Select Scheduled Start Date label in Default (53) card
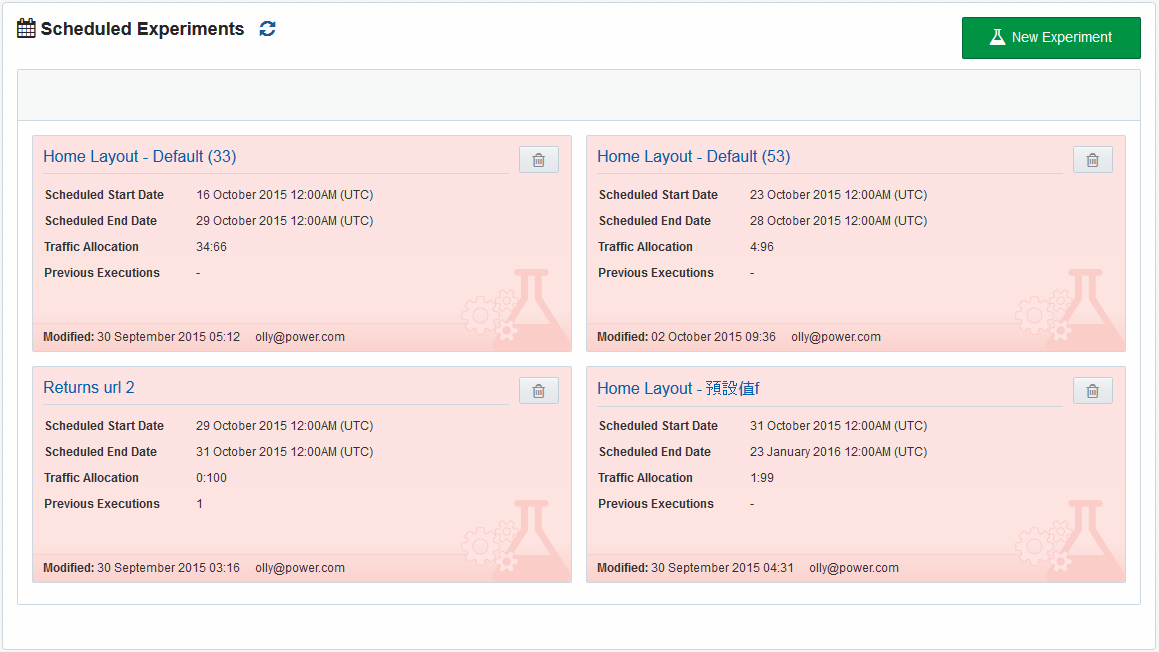Viewport: 1159px width, 652px height. (x=658, y=195)
